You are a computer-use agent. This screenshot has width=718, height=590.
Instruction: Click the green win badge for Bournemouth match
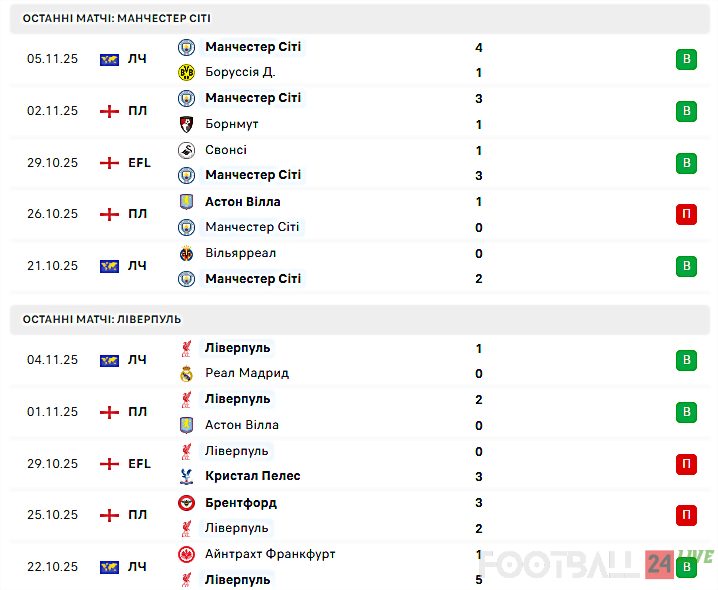click(686, 111)
